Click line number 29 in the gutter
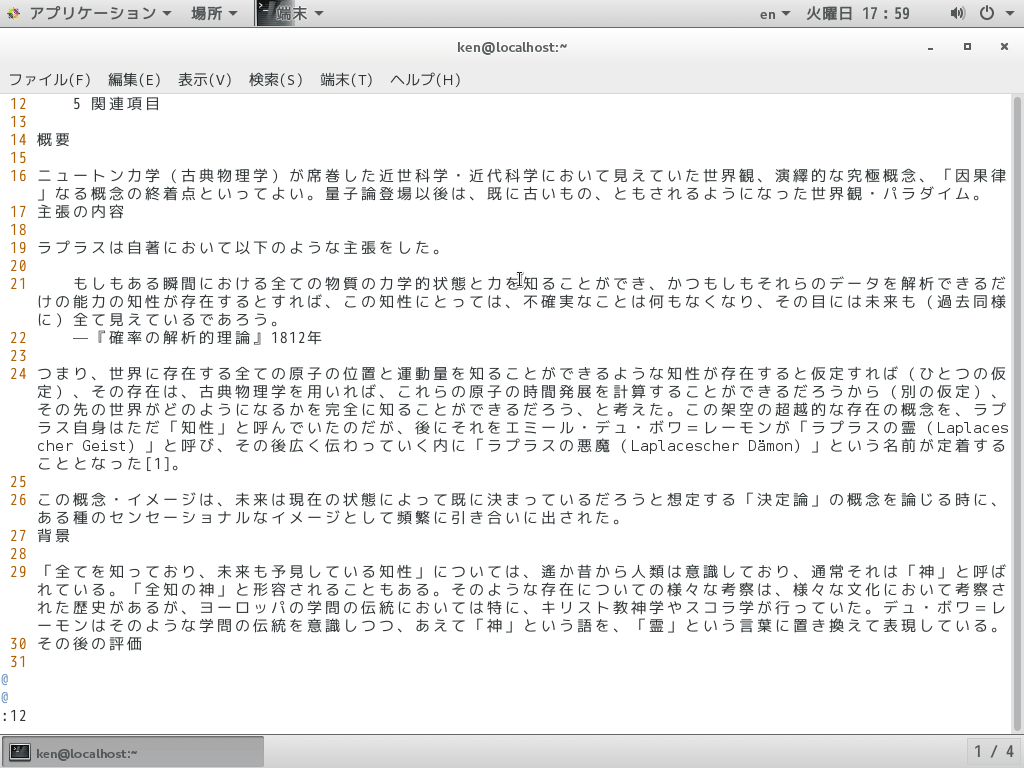Image resolution: width=1024 pixels, height=768 pixels. click(18, 572)
